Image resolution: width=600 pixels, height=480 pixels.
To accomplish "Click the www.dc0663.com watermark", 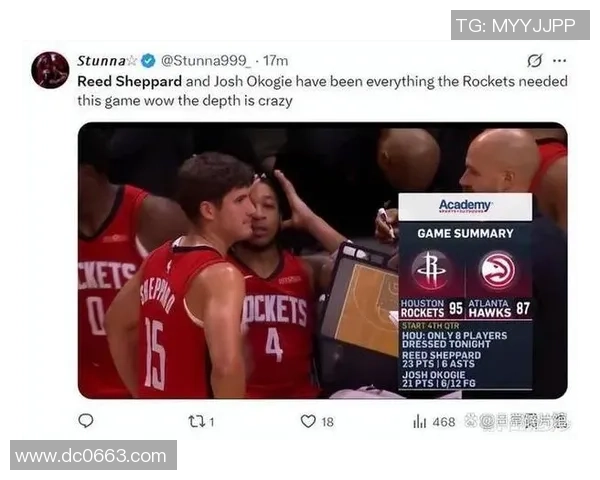I will pos(93,455).
